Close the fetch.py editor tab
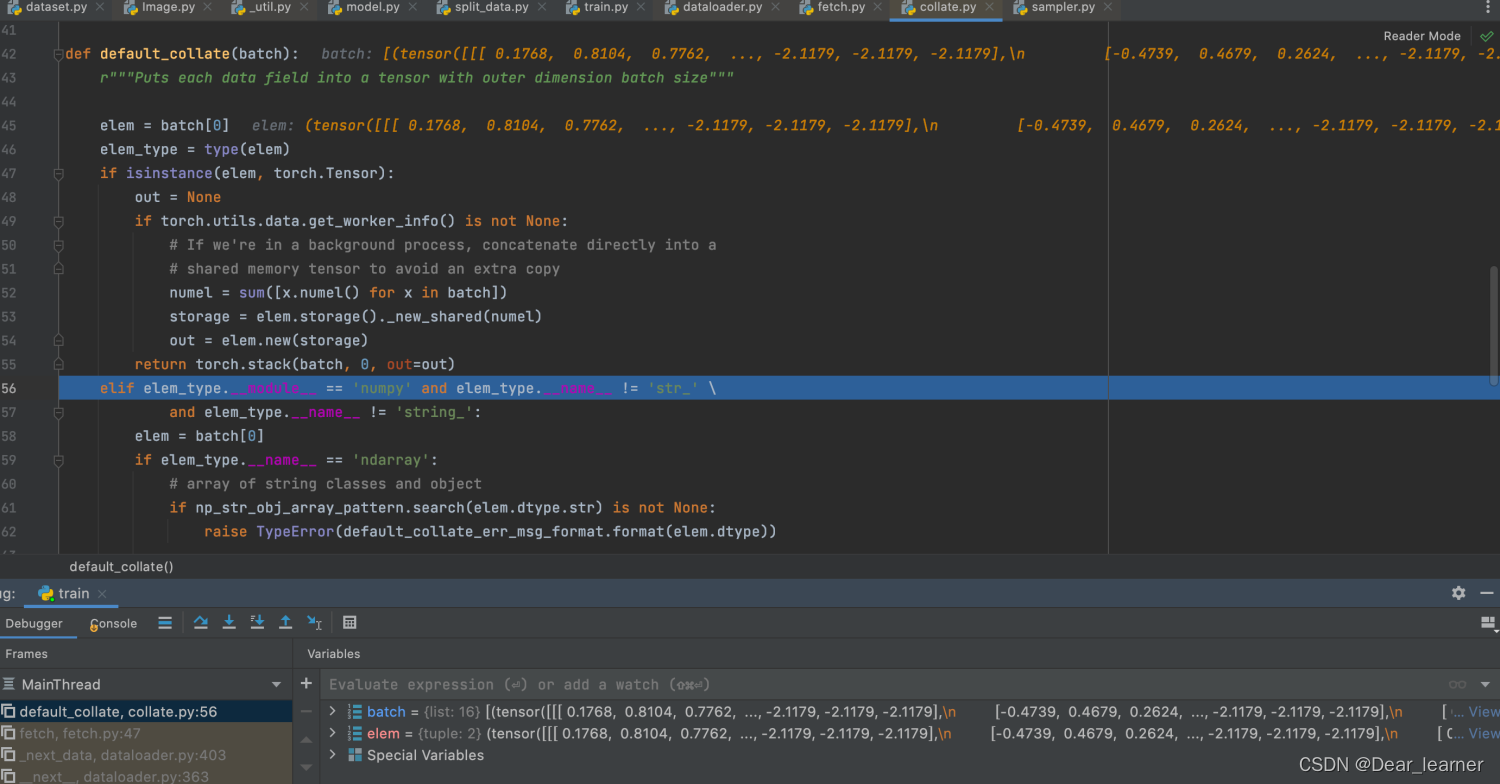Image resolution: width=1500 pixels, height=784 pixels. pos(878,7)
